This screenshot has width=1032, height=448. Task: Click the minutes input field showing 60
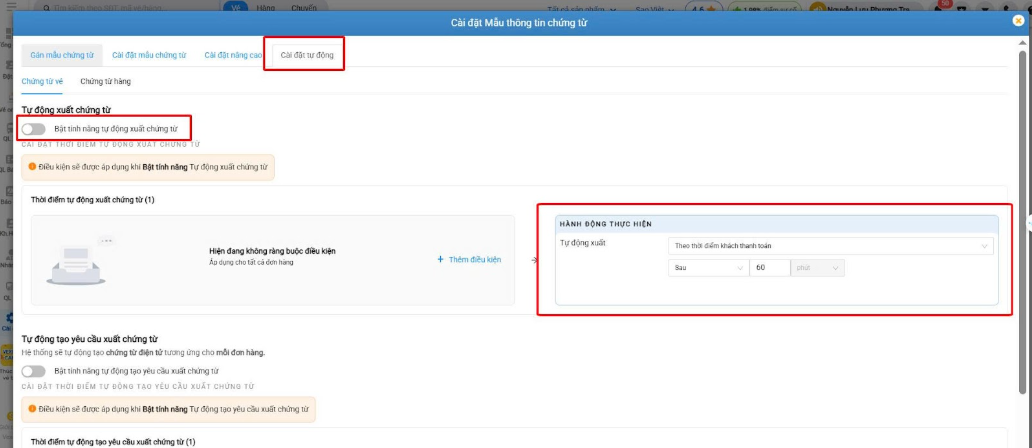tap(768, 268)
